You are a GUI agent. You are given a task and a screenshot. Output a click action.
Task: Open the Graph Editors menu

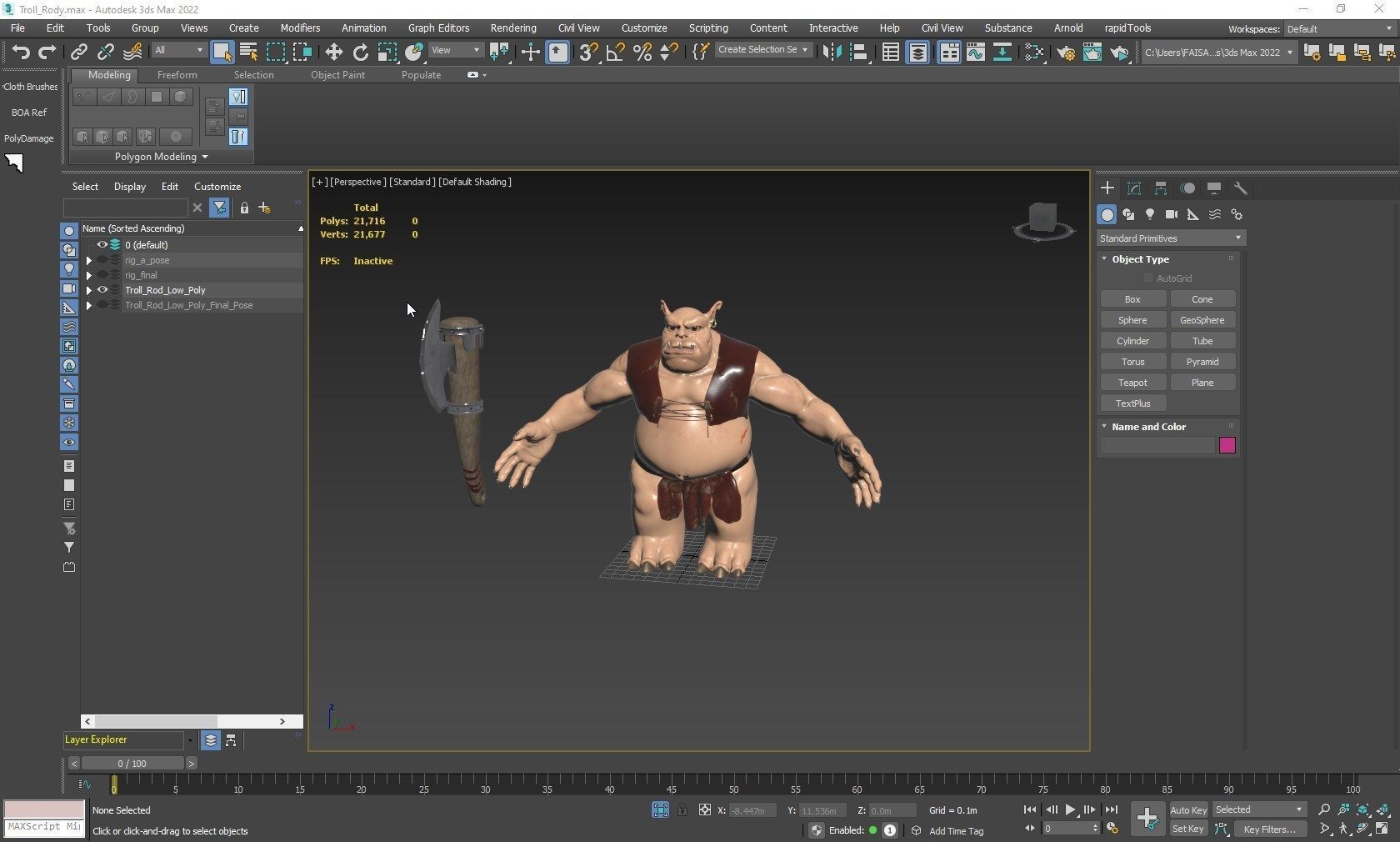point(438,28)
